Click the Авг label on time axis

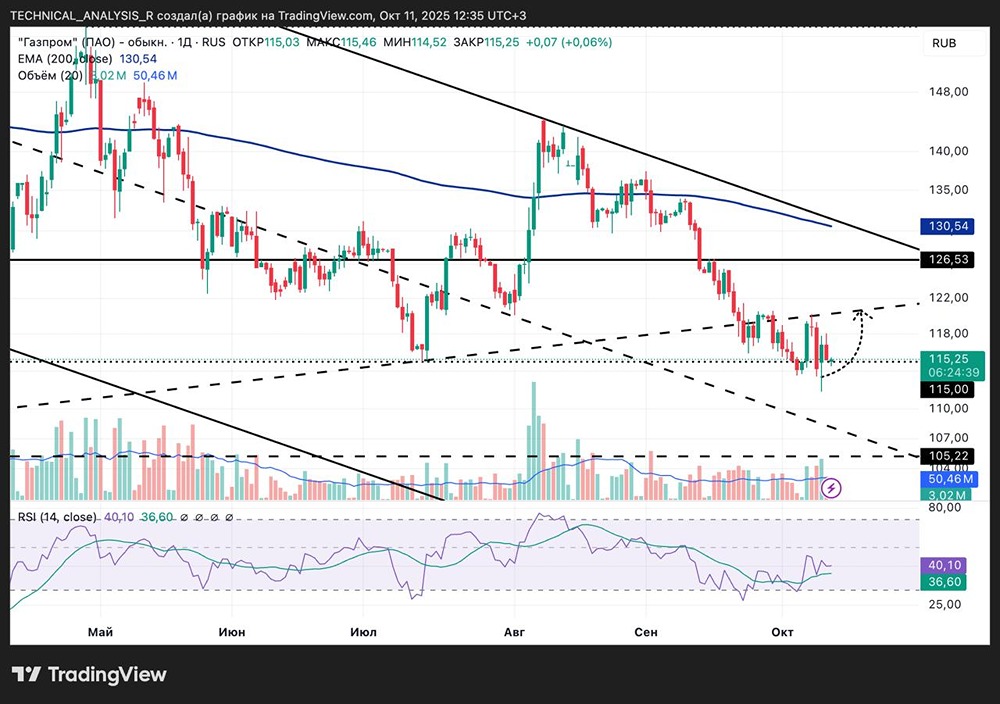point(514,633)
